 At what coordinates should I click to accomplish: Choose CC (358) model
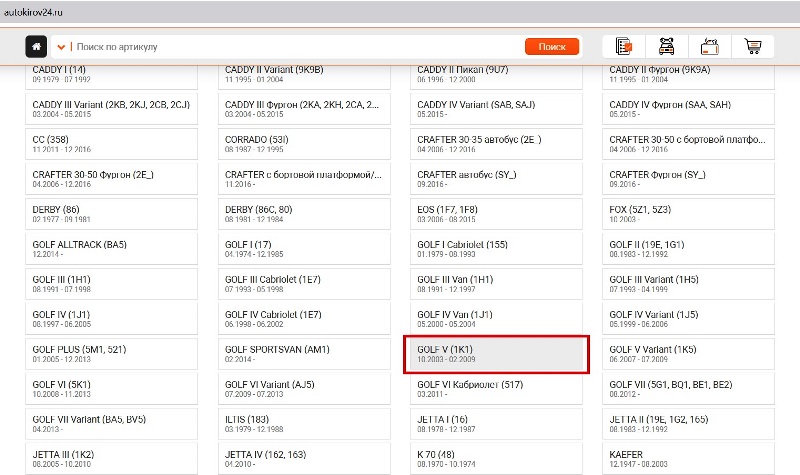111,144
